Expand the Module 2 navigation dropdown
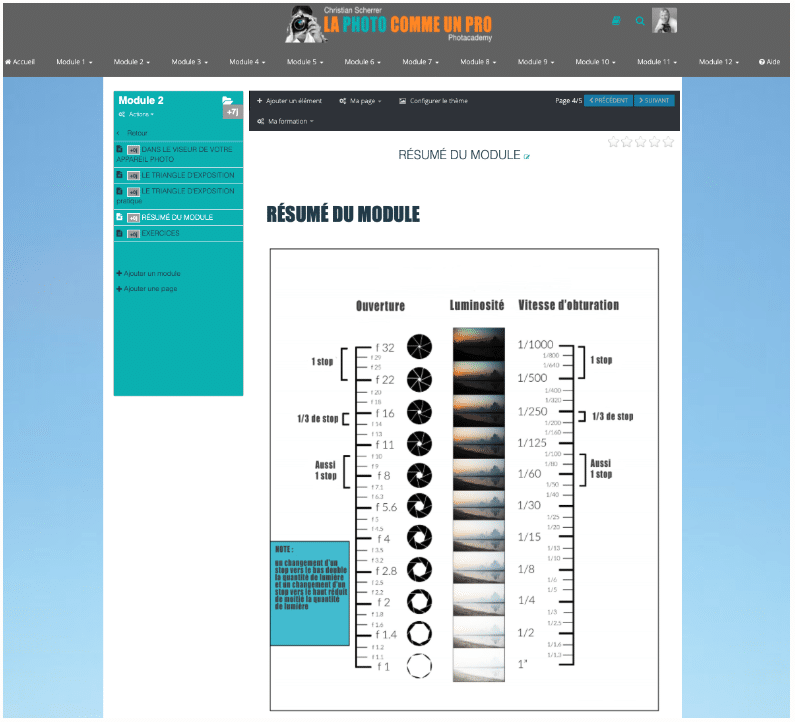 pos(131,62)
